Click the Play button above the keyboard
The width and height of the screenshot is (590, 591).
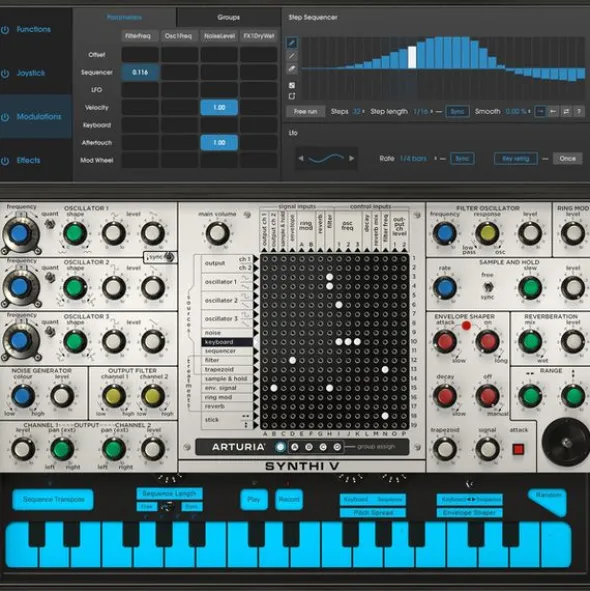(254, 500)
